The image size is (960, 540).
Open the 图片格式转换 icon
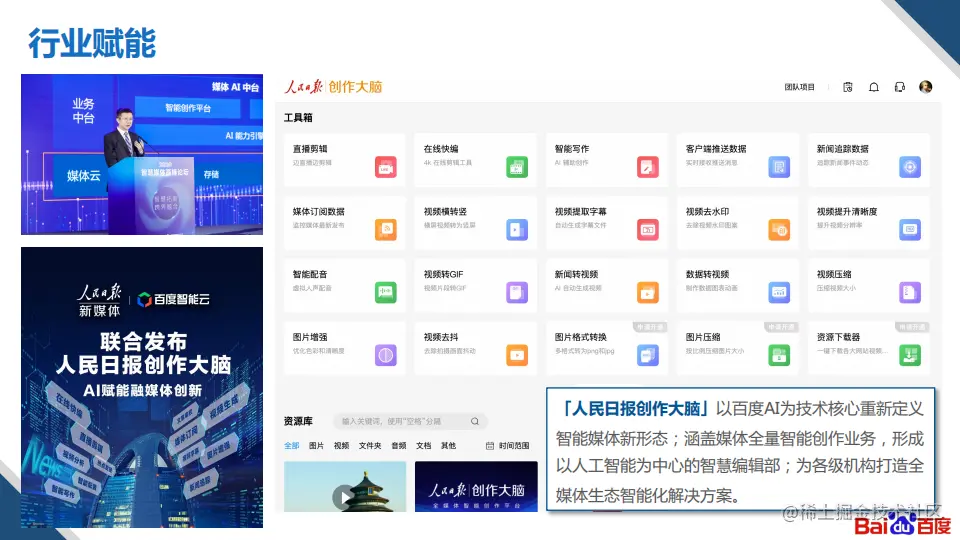[648, 355]
